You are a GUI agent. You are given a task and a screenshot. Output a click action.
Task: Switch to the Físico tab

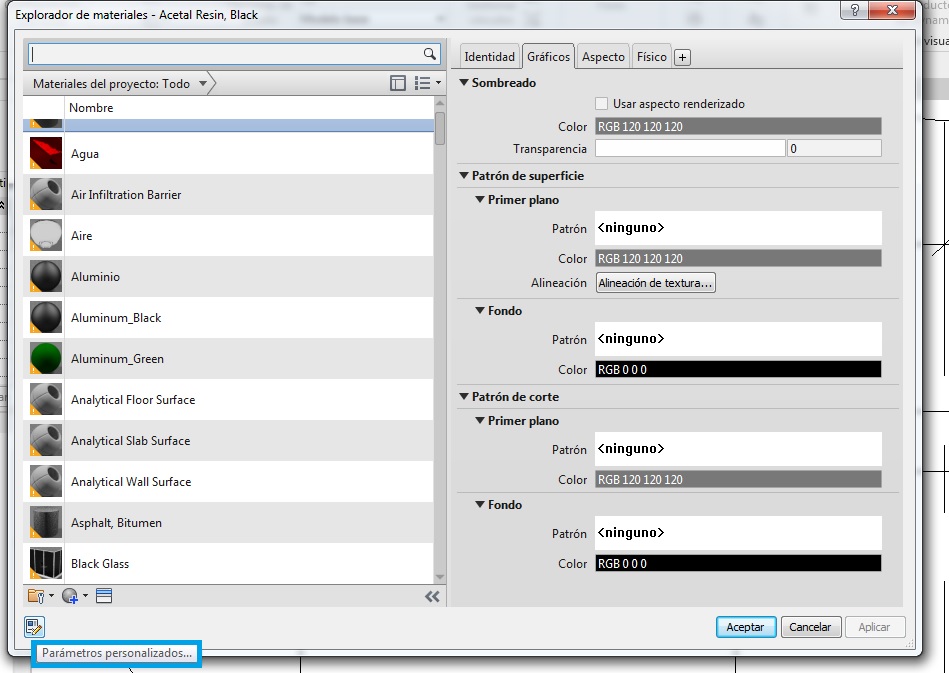coord(652,57)
